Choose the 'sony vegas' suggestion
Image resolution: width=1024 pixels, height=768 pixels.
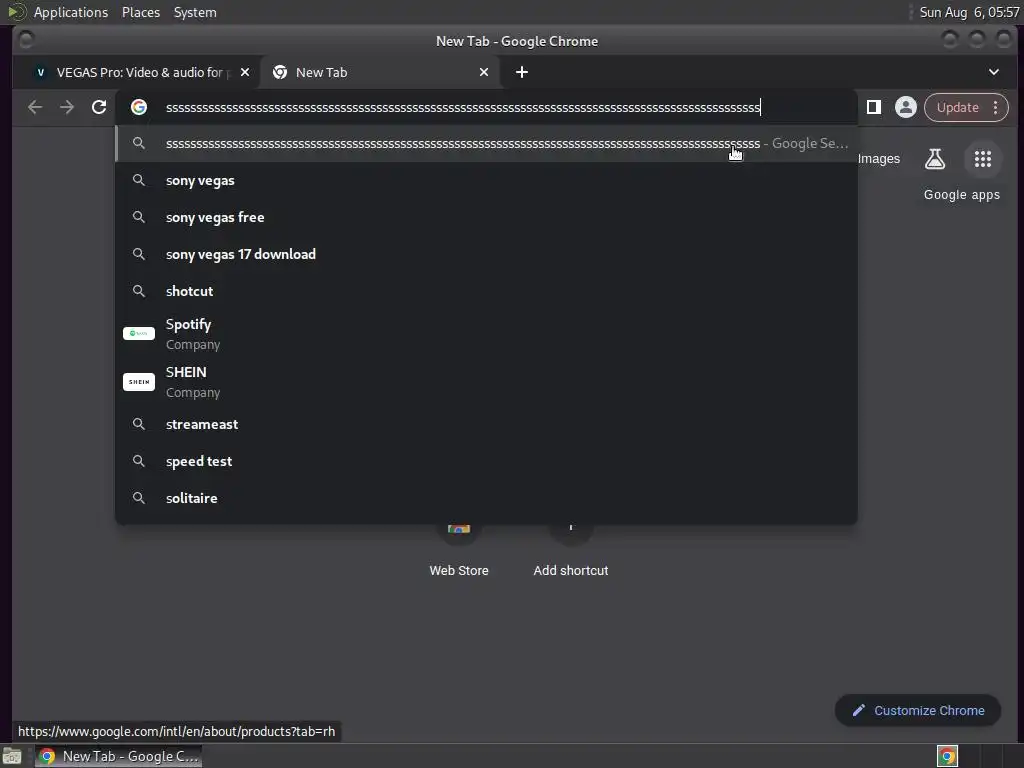click(486, 181)
